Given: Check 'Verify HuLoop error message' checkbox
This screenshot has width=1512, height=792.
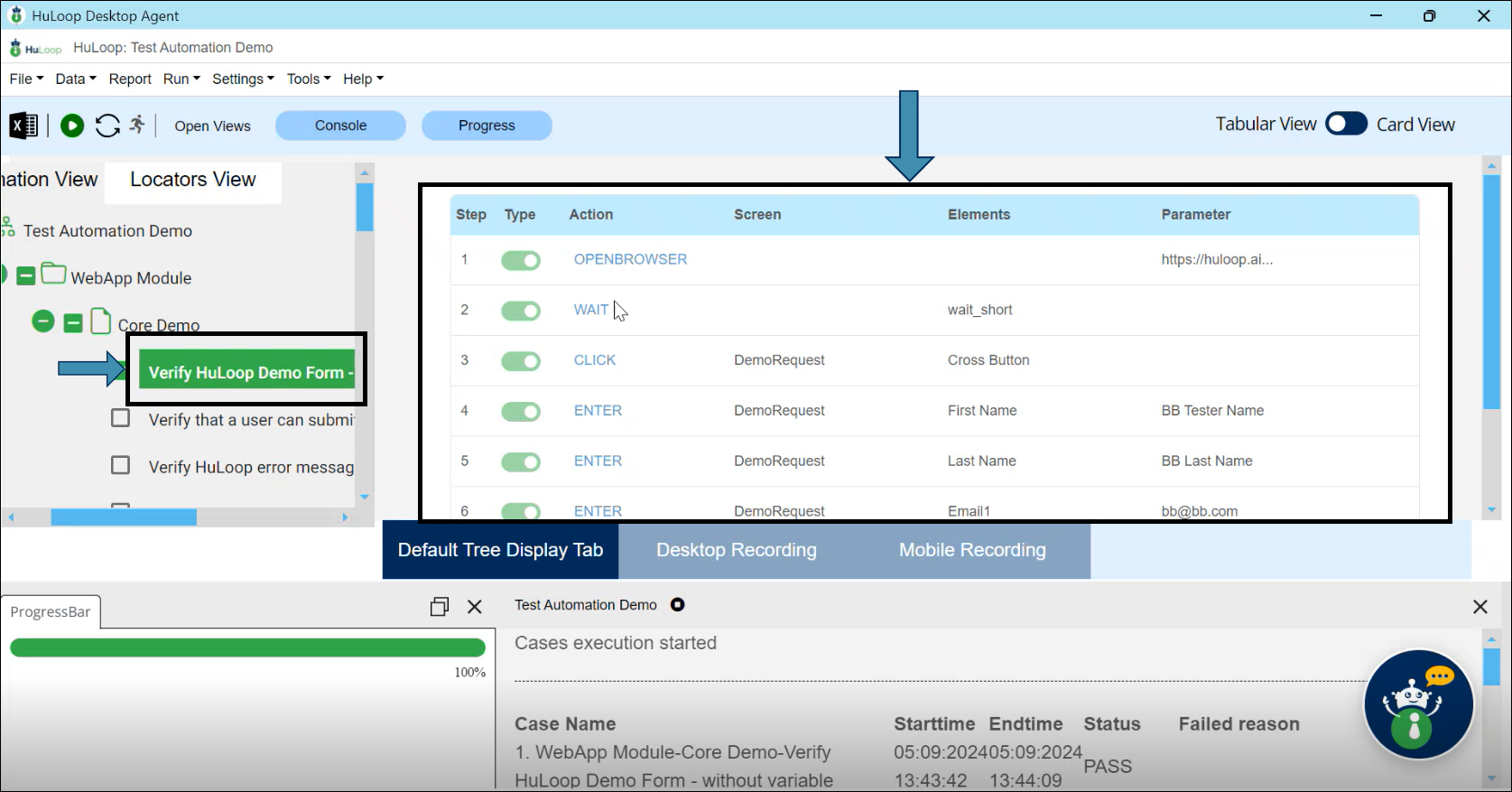Looking at the screenshot, I should pyautogui.click(x=120, y=465).
